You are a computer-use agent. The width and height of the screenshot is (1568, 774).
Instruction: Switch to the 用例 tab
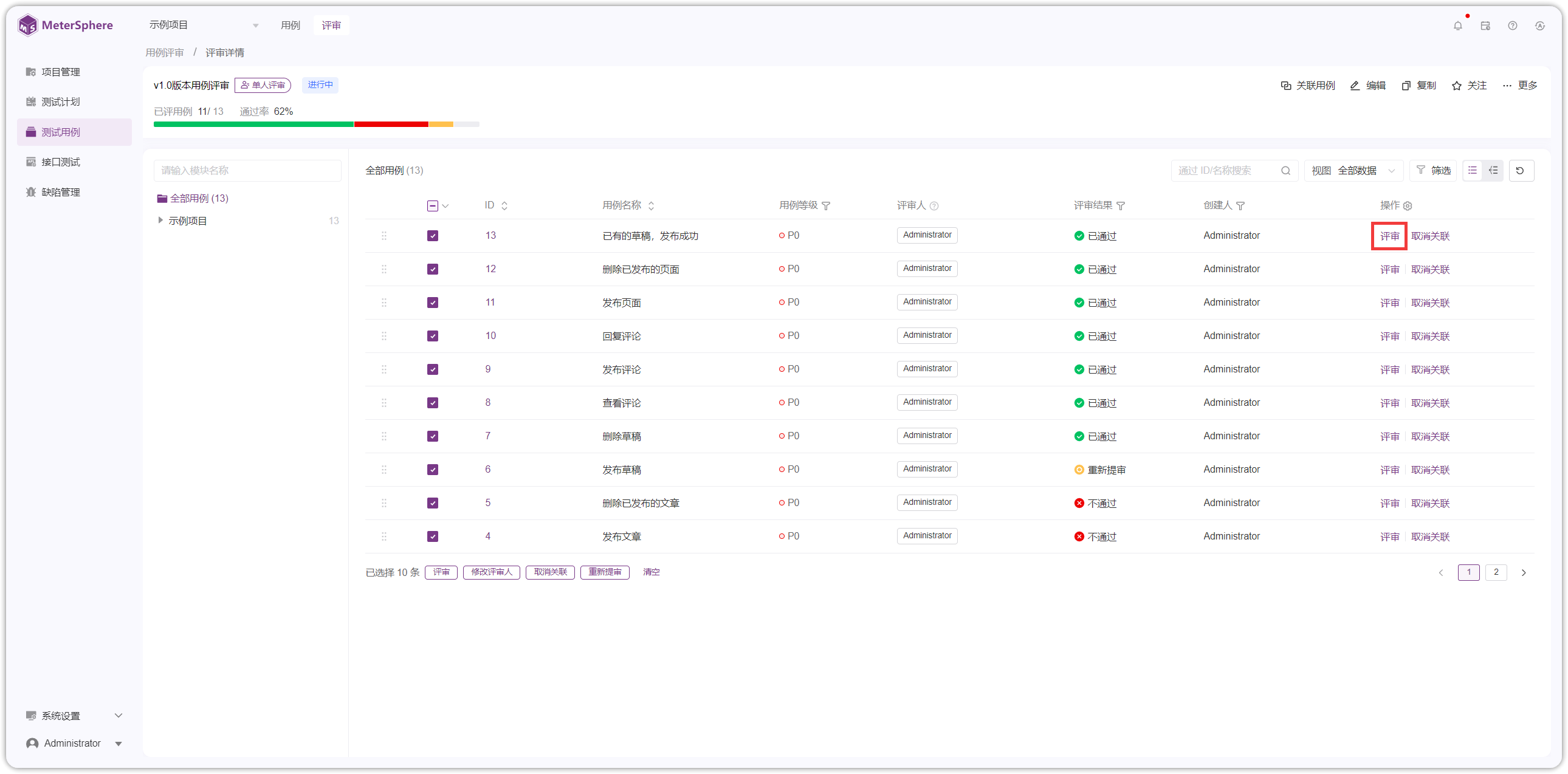[291, 25]
